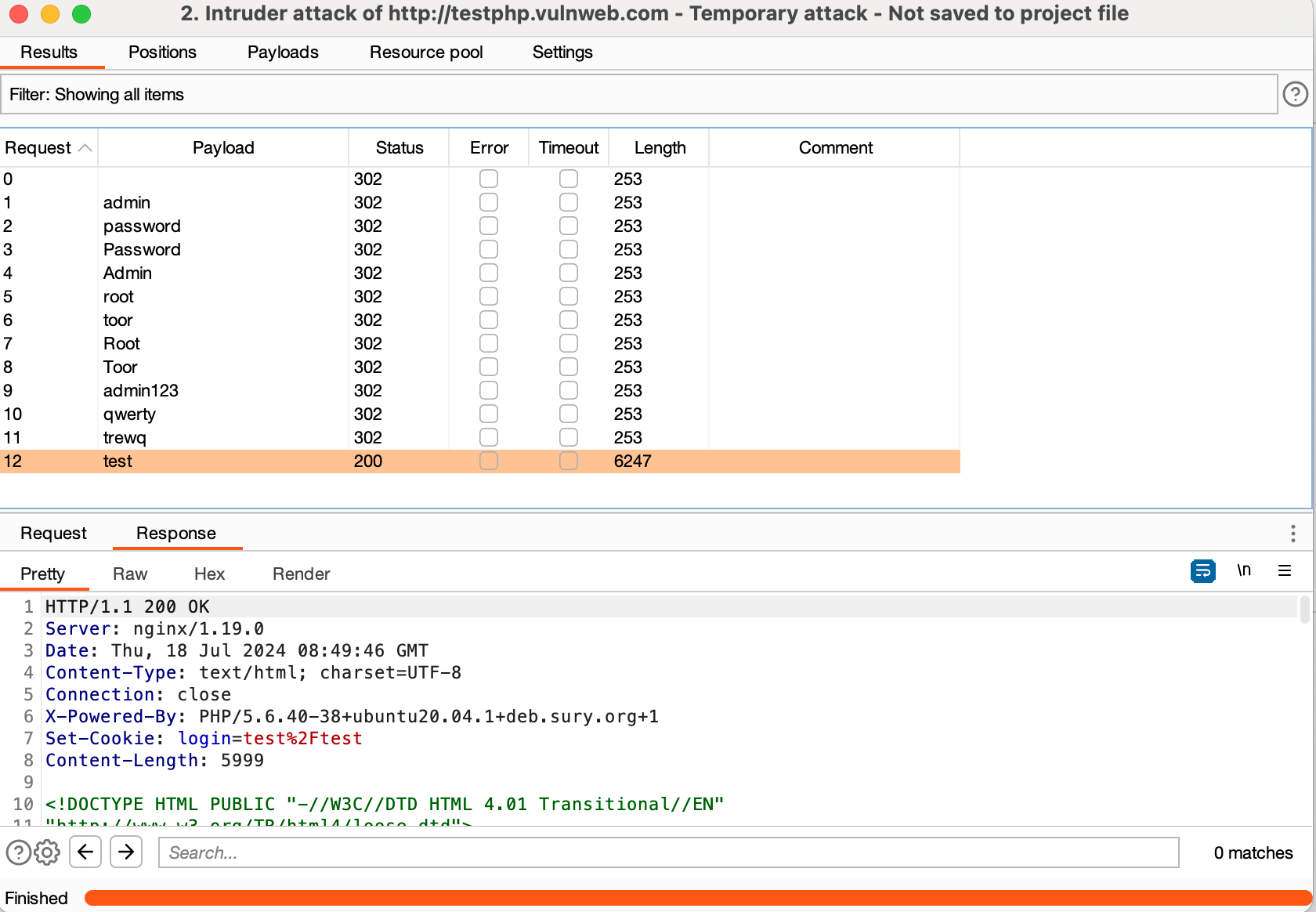Open the Resource pool tab
The height and width of the screenshot is (912, 1316).
(426, 52)
